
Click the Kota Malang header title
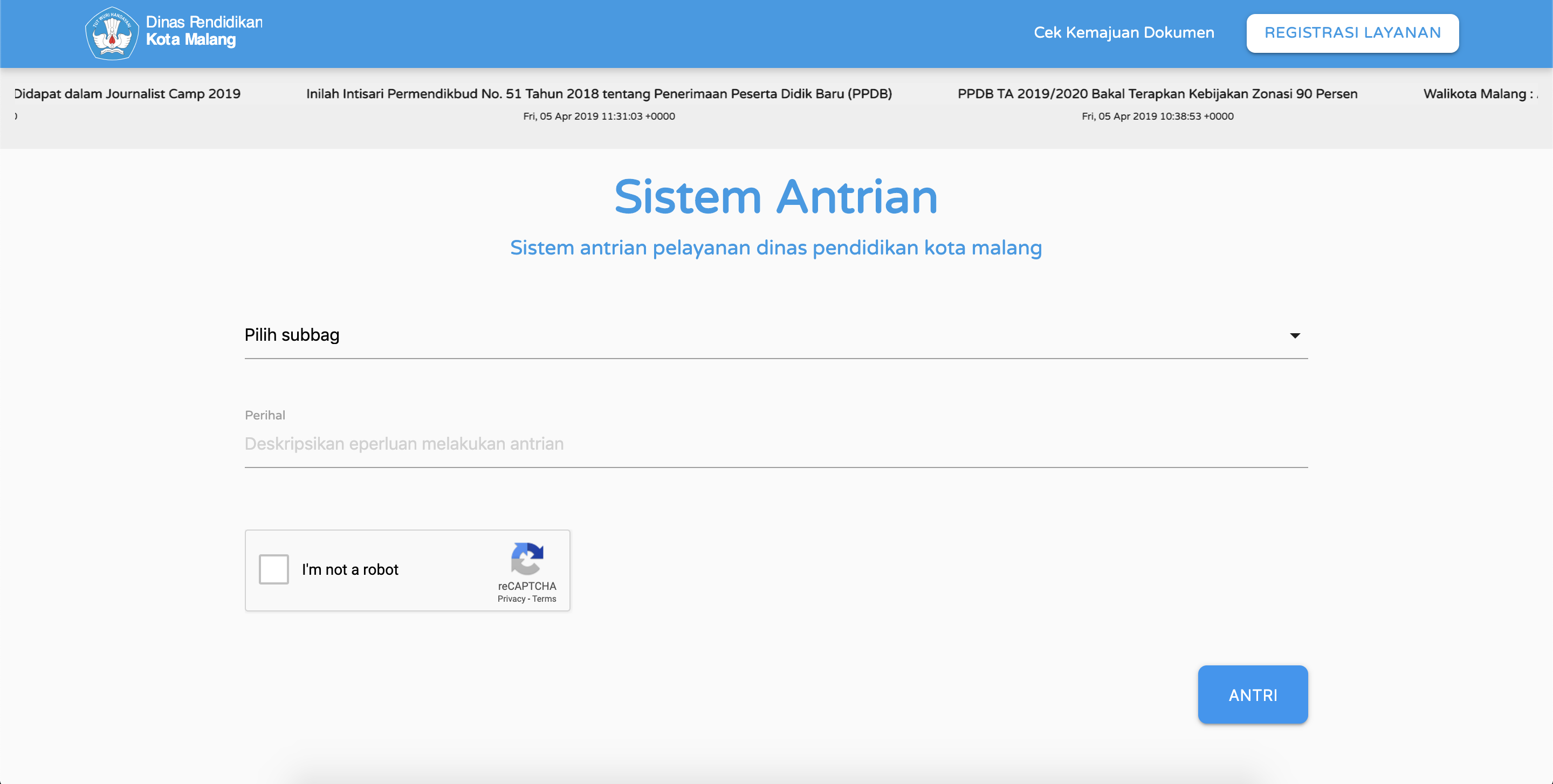click(x=191, y=40)
